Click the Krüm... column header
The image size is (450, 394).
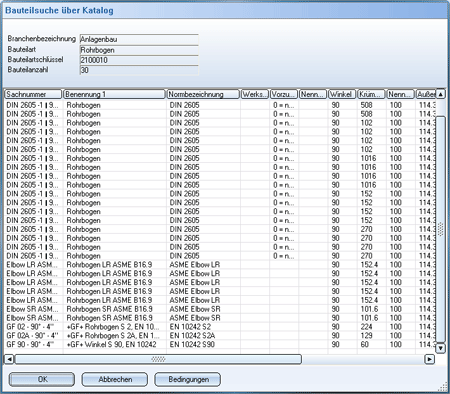coord(371,94)
